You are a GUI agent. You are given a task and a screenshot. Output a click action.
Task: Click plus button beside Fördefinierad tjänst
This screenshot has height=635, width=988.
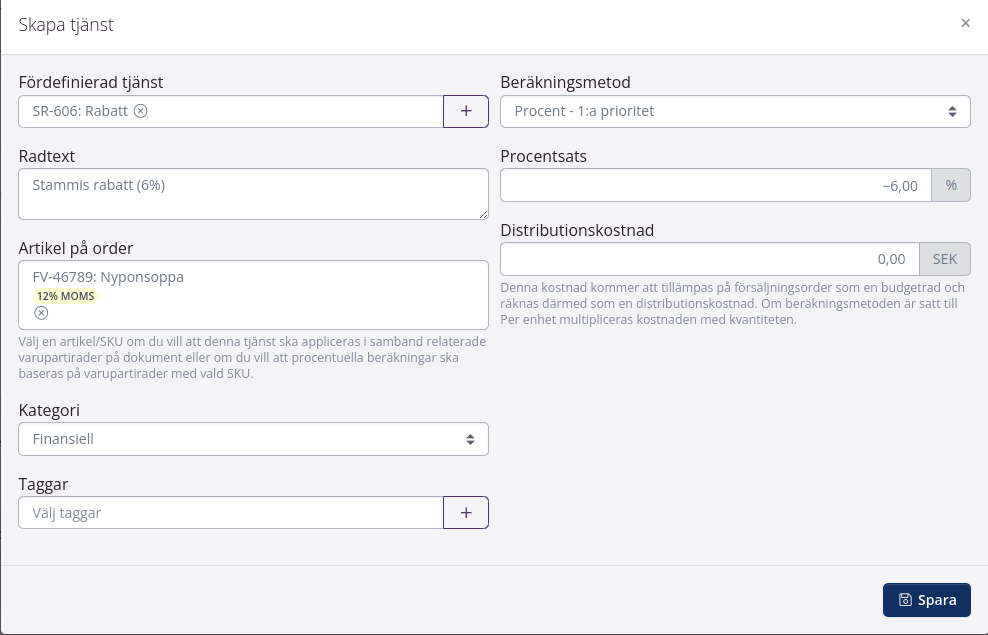[466, 111]
